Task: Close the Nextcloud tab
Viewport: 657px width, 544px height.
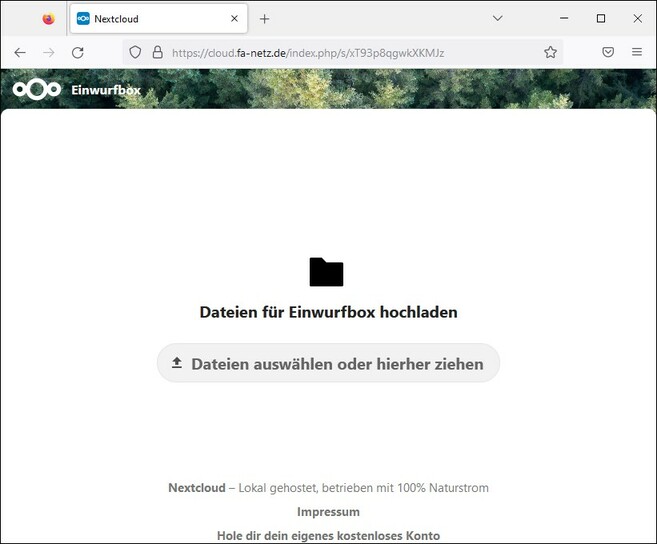Action: 234,19
